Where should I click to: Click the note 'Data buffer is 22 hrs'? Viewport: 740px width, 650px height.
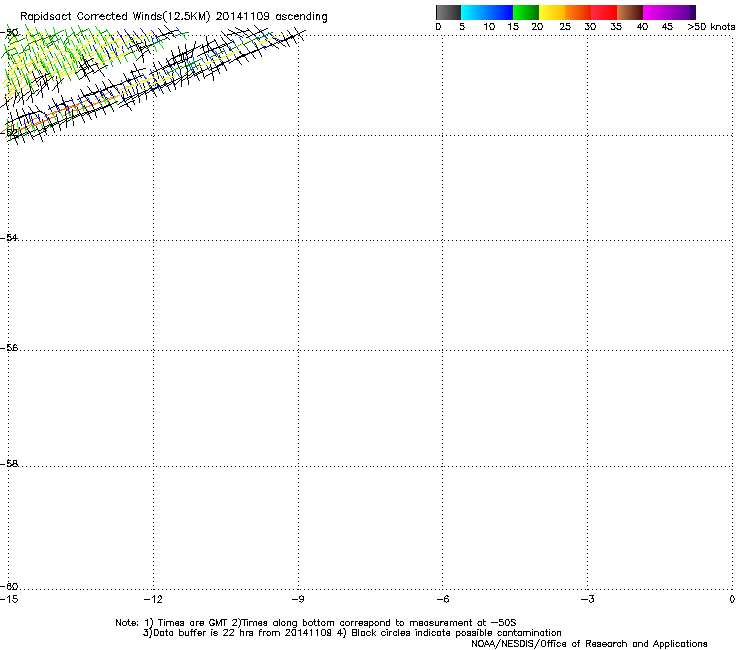(x=204, y=633)
